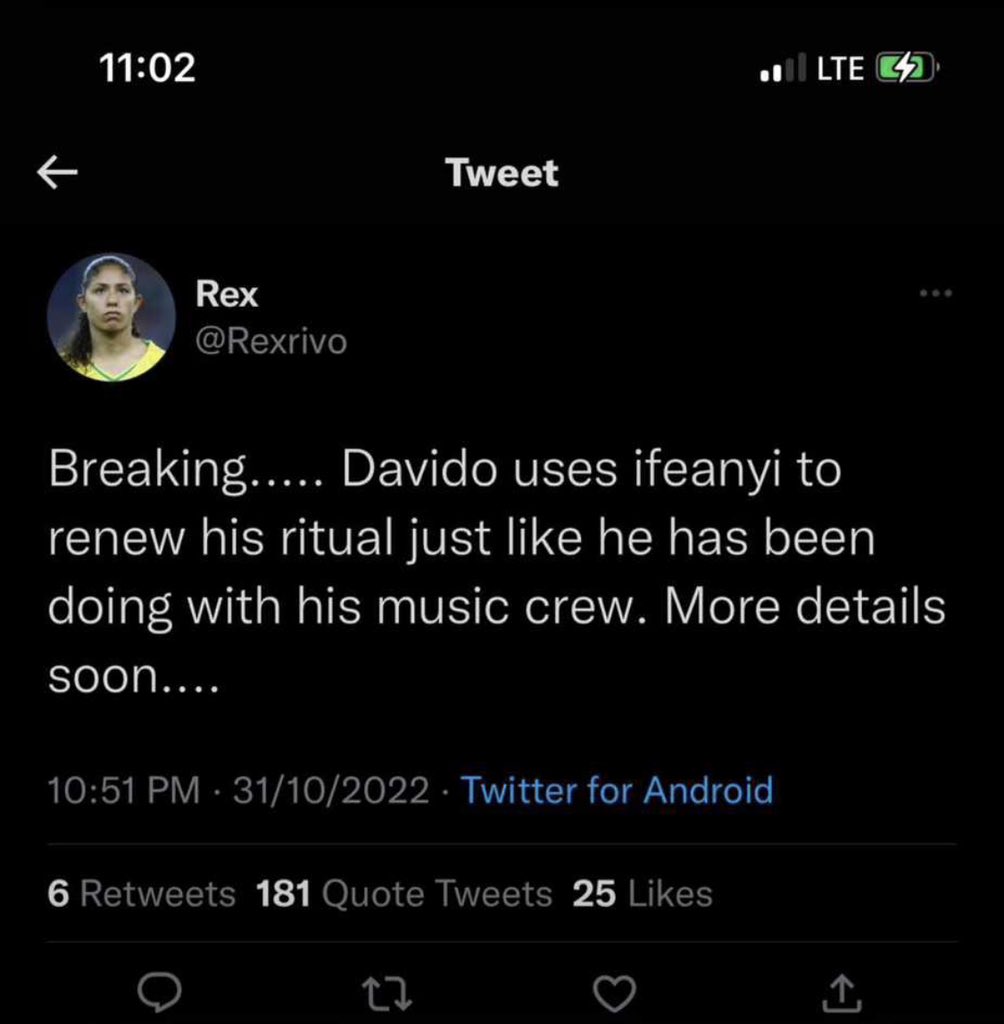Tap the share upload icon

coord(841,992)
